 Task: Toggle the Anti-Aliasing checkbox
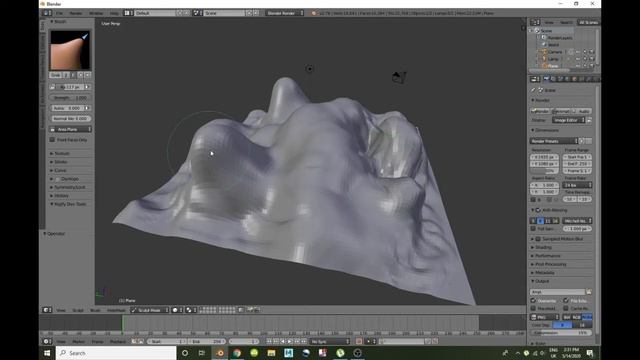coord(538,210)
